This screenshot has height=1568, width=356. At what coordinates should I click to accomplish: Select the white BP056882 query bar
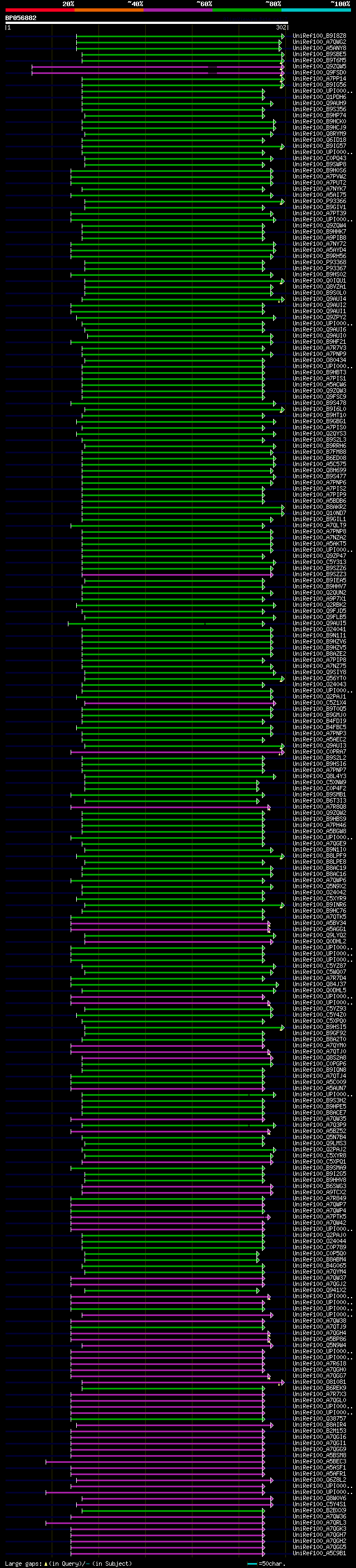tap(147, 23)
